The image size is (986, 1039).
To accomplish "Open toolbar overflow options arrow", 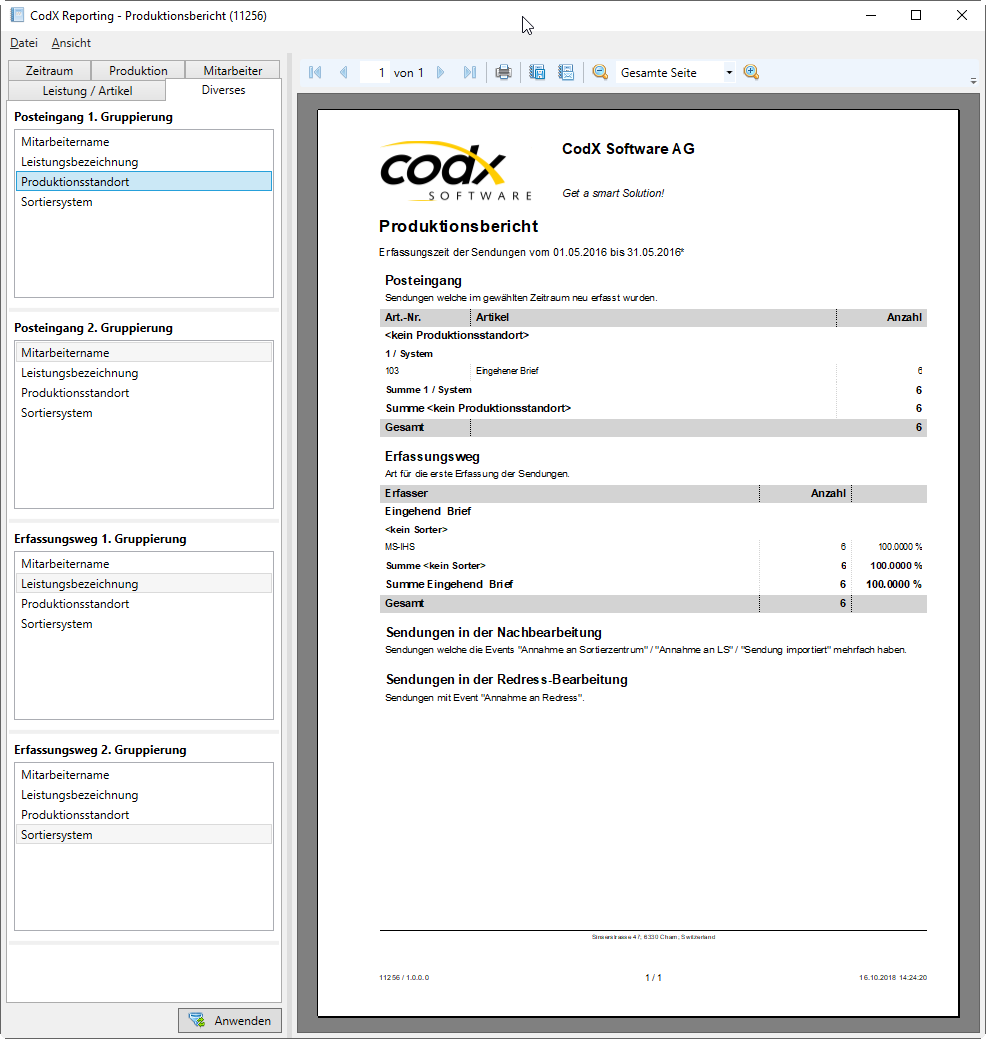I will tap(973, 81).
